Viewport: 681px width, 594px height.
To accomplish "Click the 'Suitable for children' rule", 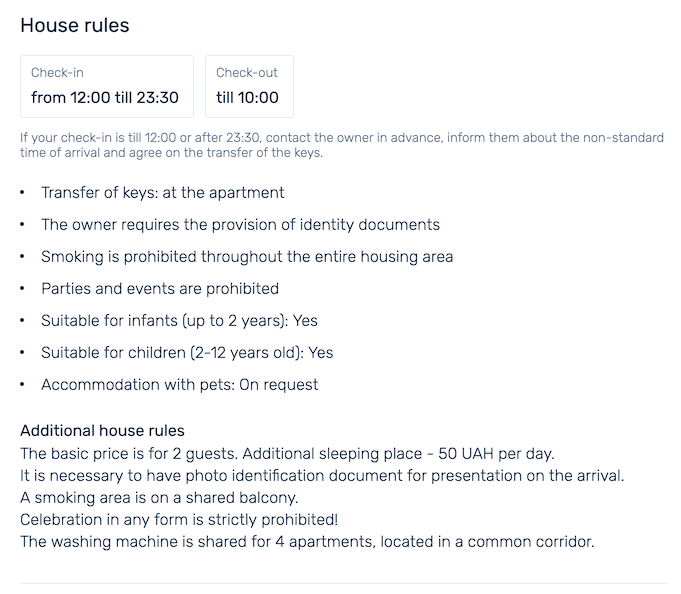I will pyautogui.click(x=187, y=353).
